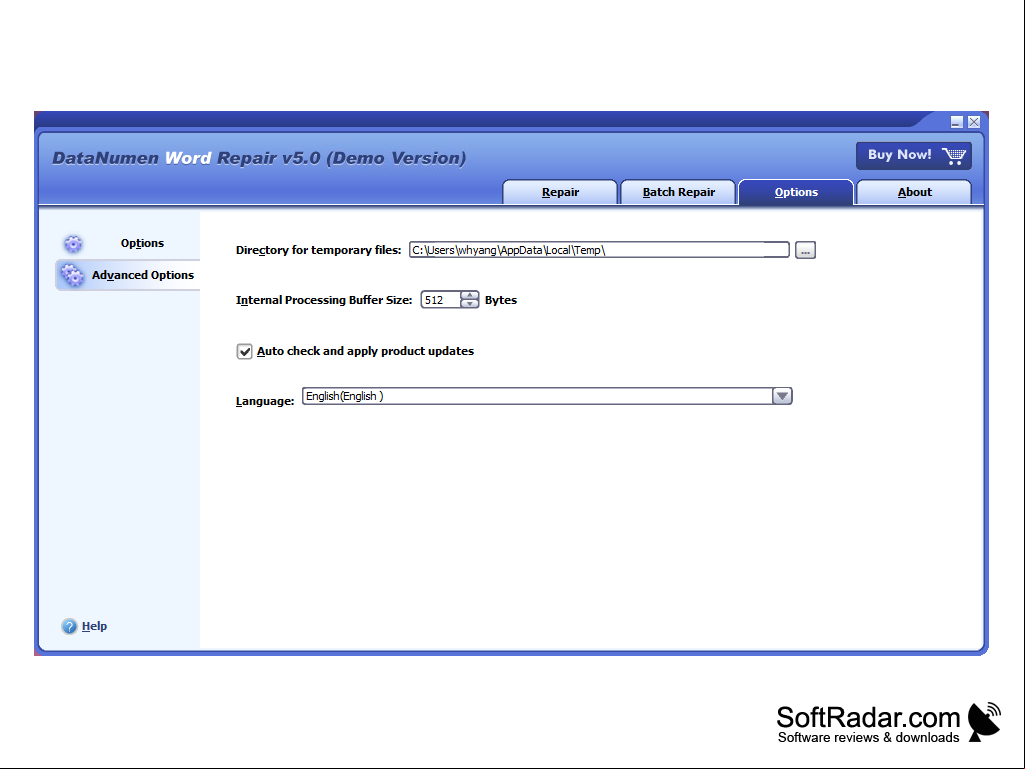Click the temporary files directory field

click(x=599, y=250)
